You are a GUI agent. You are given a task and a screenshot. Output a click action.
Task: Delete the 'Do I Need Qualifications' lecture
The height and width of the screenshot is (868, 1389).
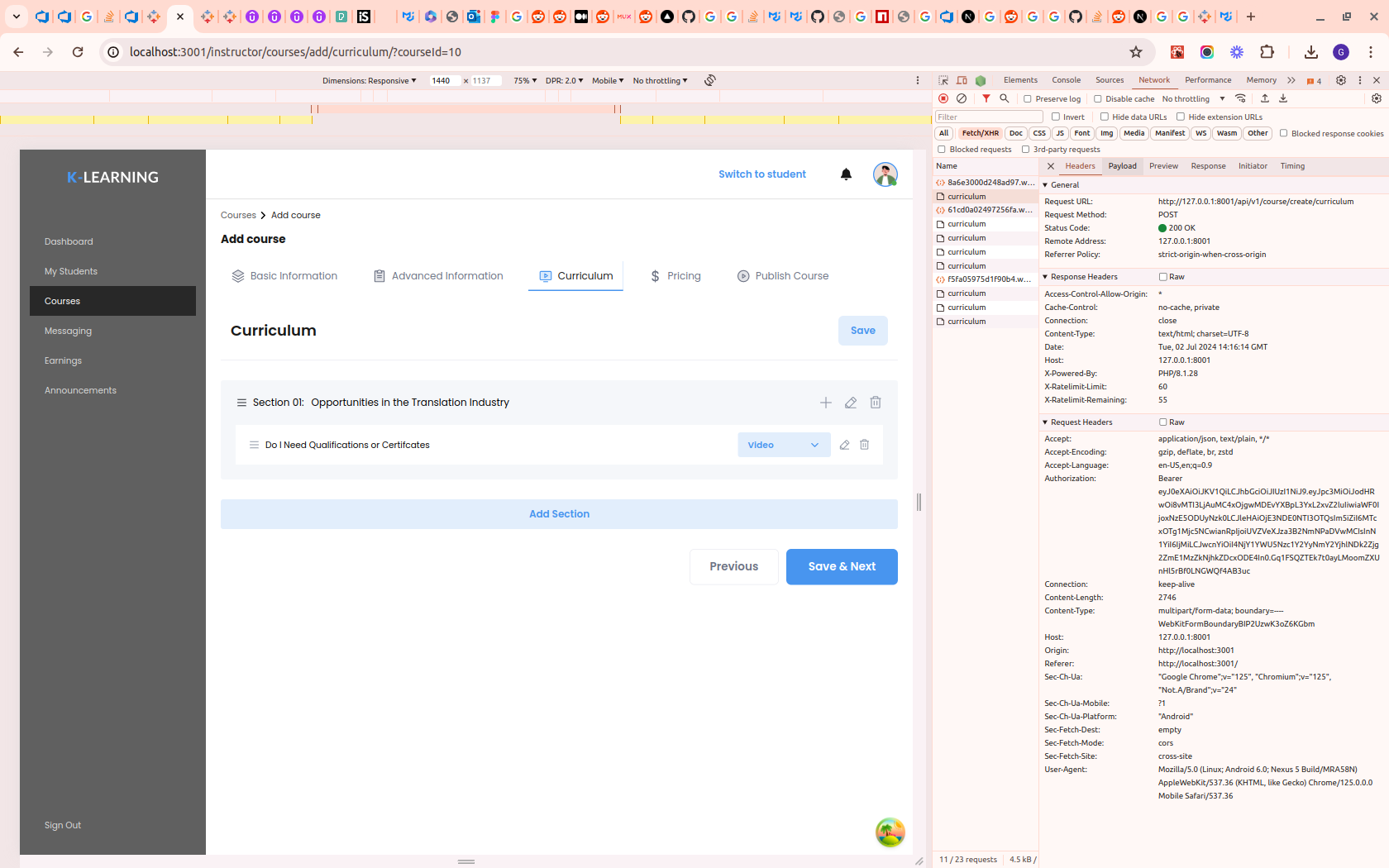pos(864,445)
